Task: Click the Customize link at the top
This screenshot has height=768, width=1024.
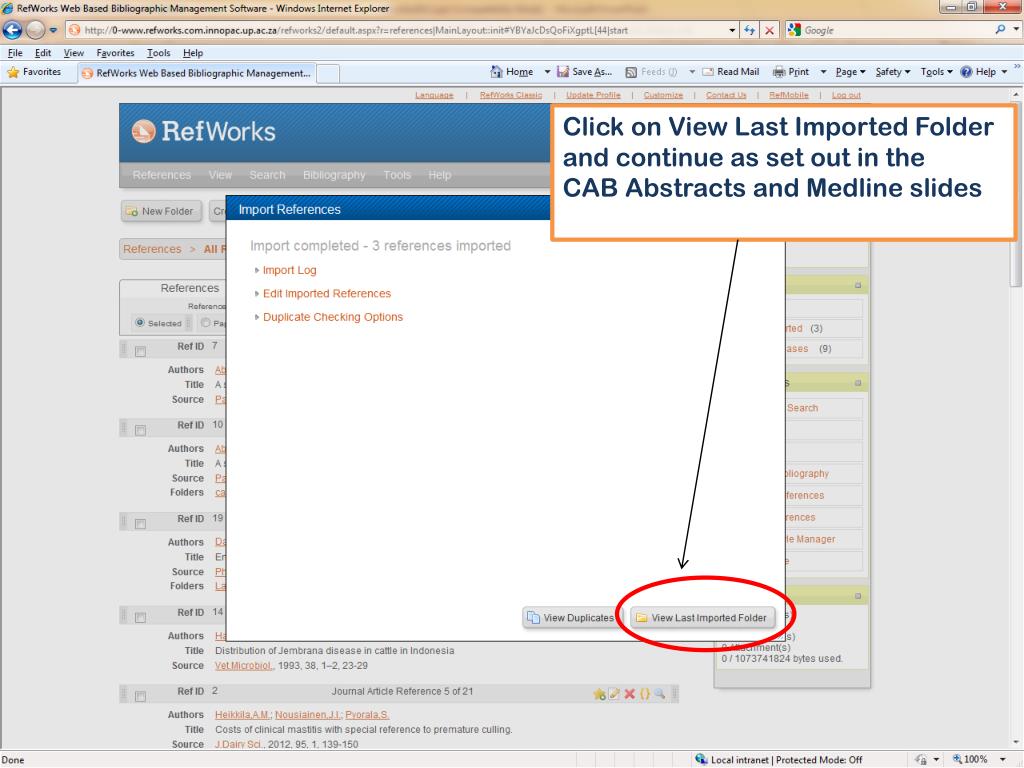Action: (663, 95)
